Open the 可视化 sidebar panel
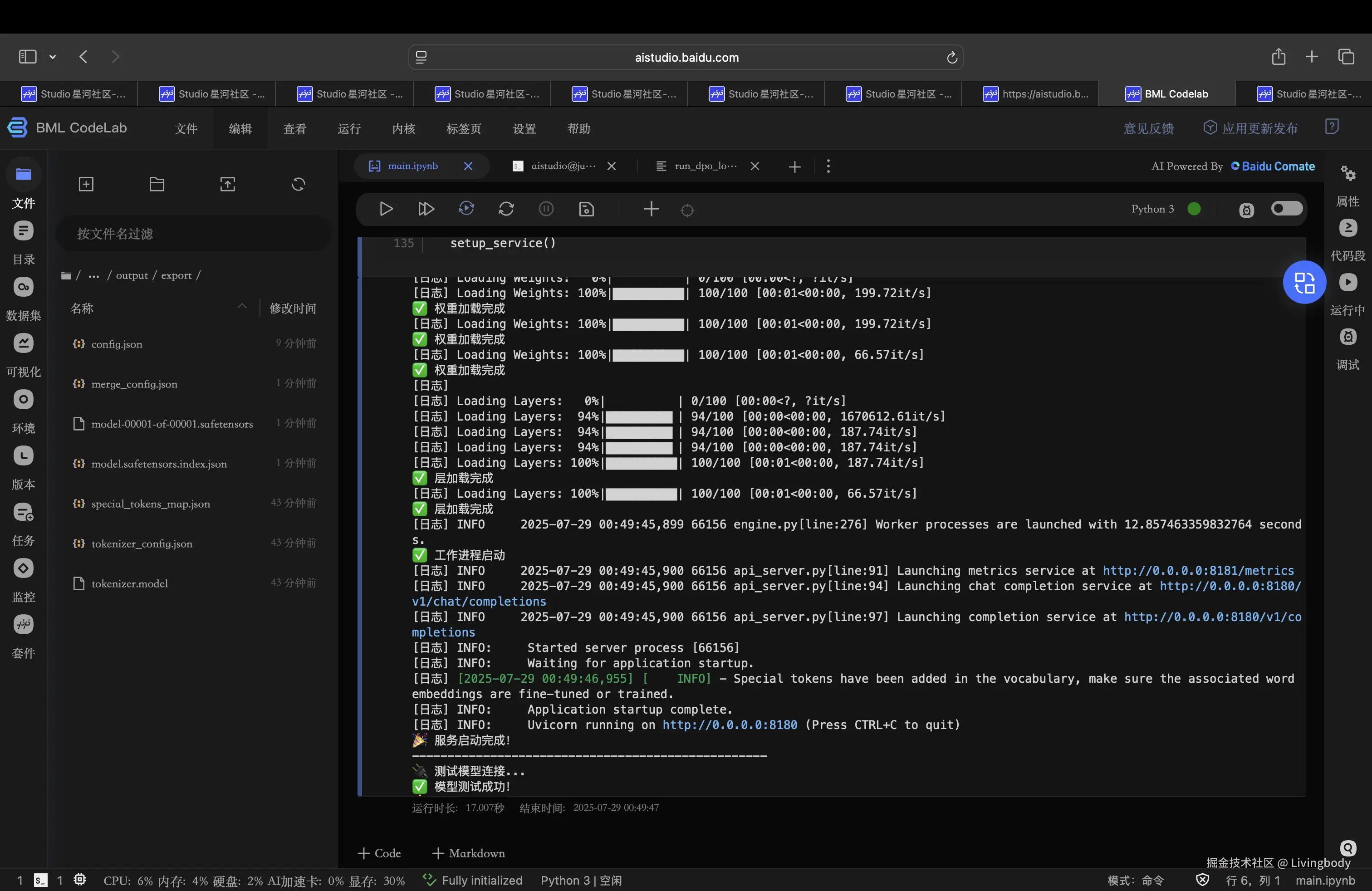 (x=23, y=343)
